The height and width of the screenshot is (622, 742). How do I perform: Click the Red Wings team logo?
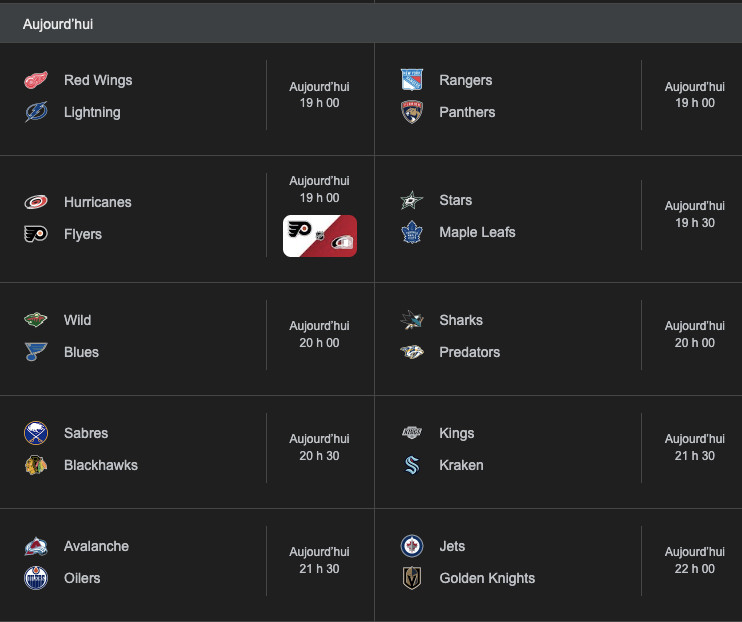pyautogui.click(x=36, y=80)
